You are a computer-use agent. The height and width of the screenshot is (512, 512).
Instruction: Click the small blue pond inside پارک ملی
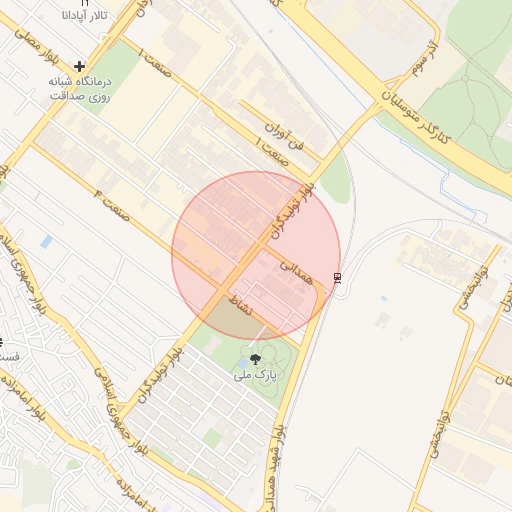(244, 363)
